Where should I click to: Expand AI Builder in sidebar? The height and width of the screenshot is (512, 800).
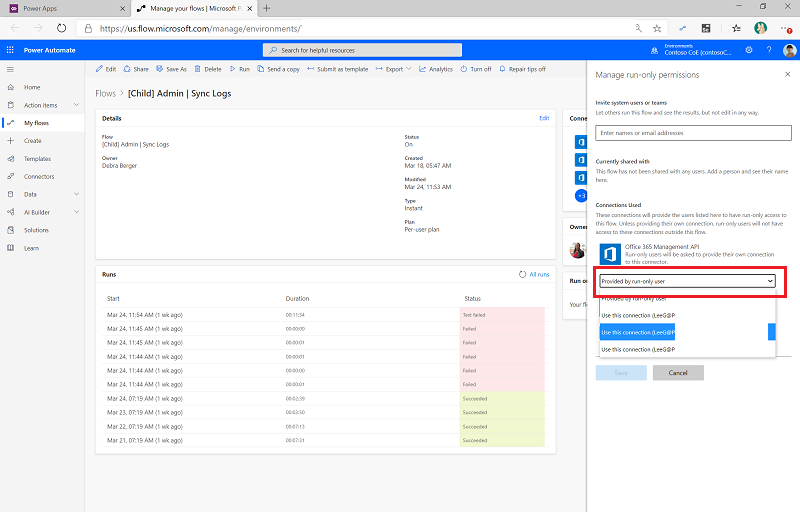(77, 212)
